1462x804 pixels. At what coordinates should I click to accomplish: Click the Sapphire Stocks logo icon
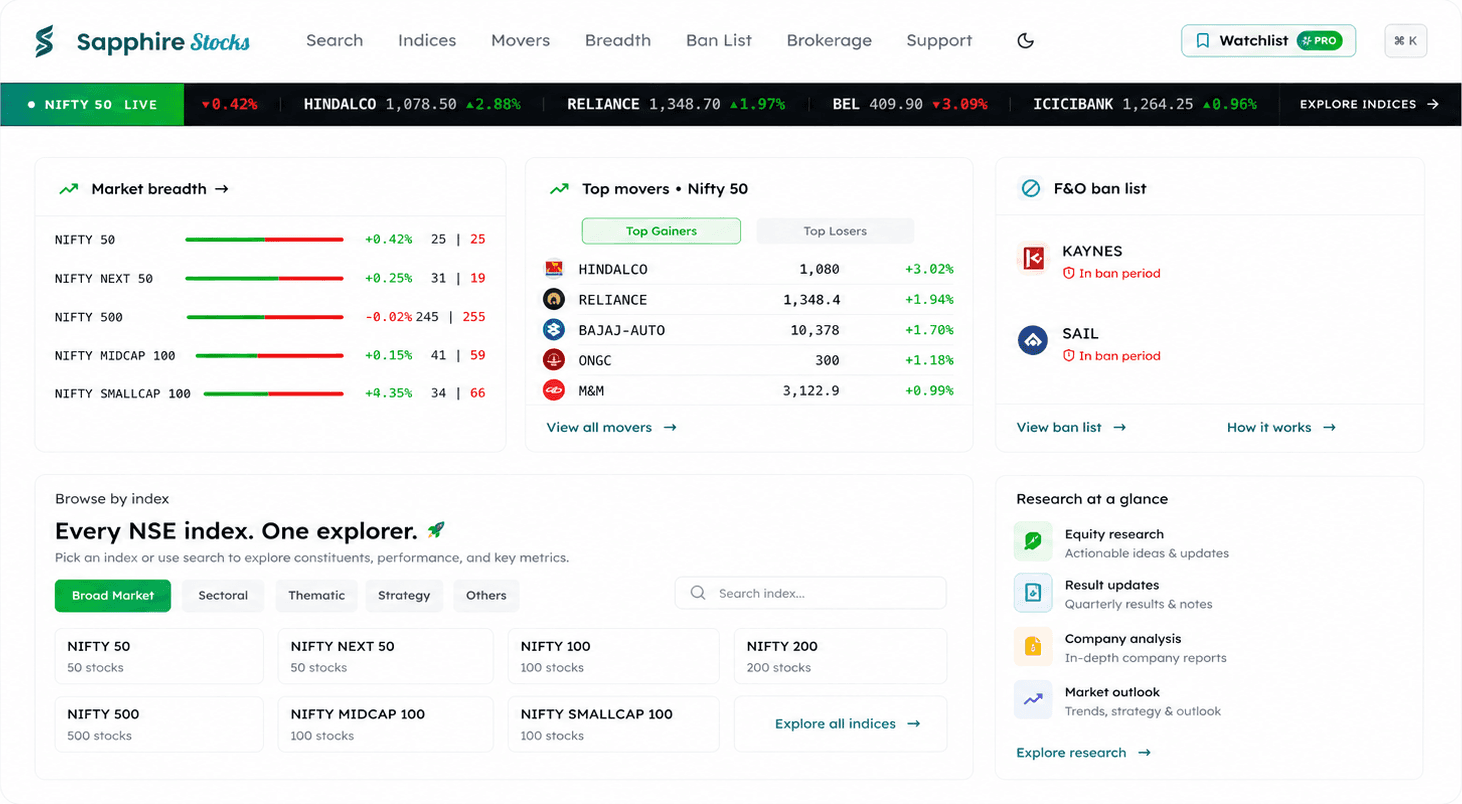click(44, 41)
